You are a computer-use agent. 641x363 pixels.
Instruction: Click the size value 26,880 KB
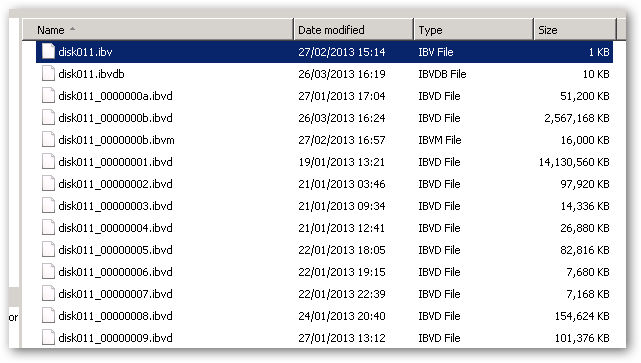[x=585, y=228]
